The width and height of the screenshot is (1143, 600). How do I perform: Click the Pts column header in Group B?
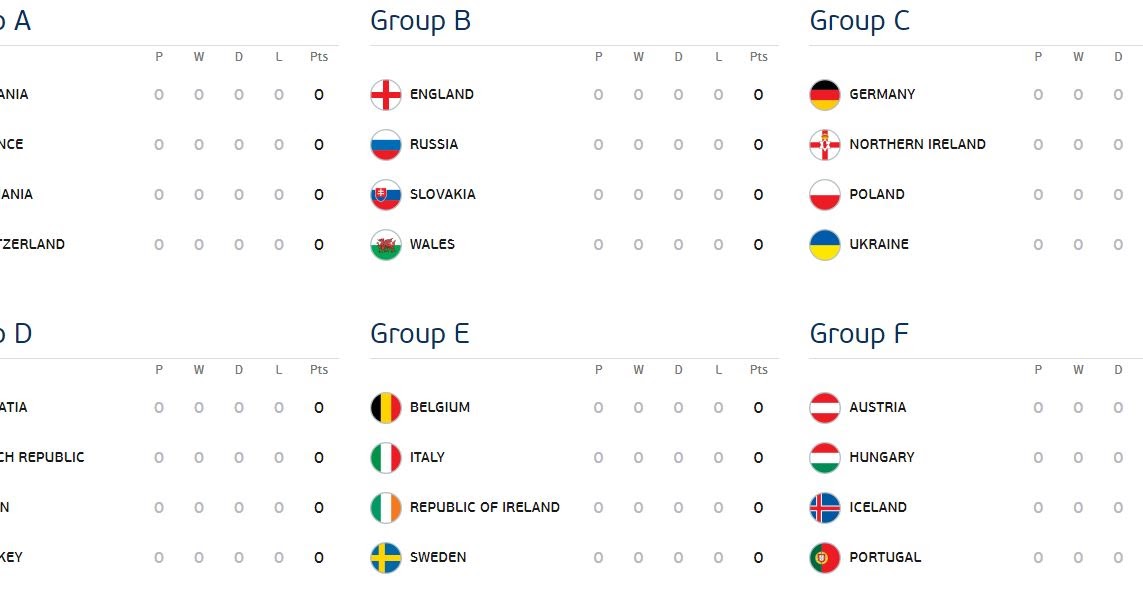(x=758, y=57)
